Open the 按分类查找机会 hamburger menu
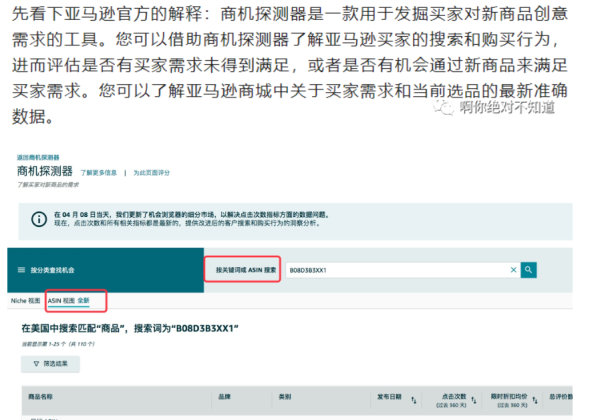The height and width of the screenshot is (420, 600). click(21, 270)
